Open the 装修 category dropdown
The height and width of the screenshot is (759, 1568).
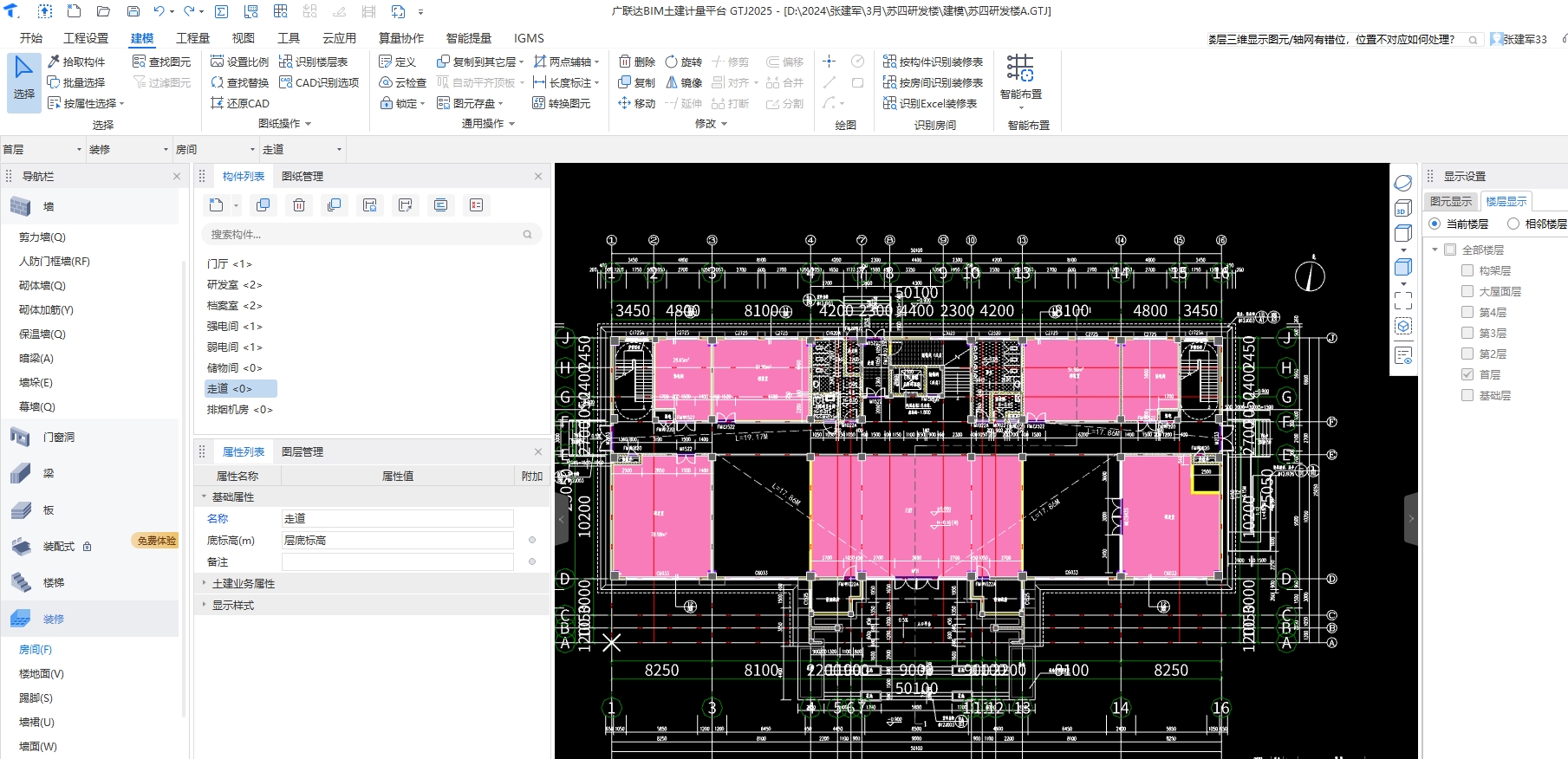(x=130, y=149)
